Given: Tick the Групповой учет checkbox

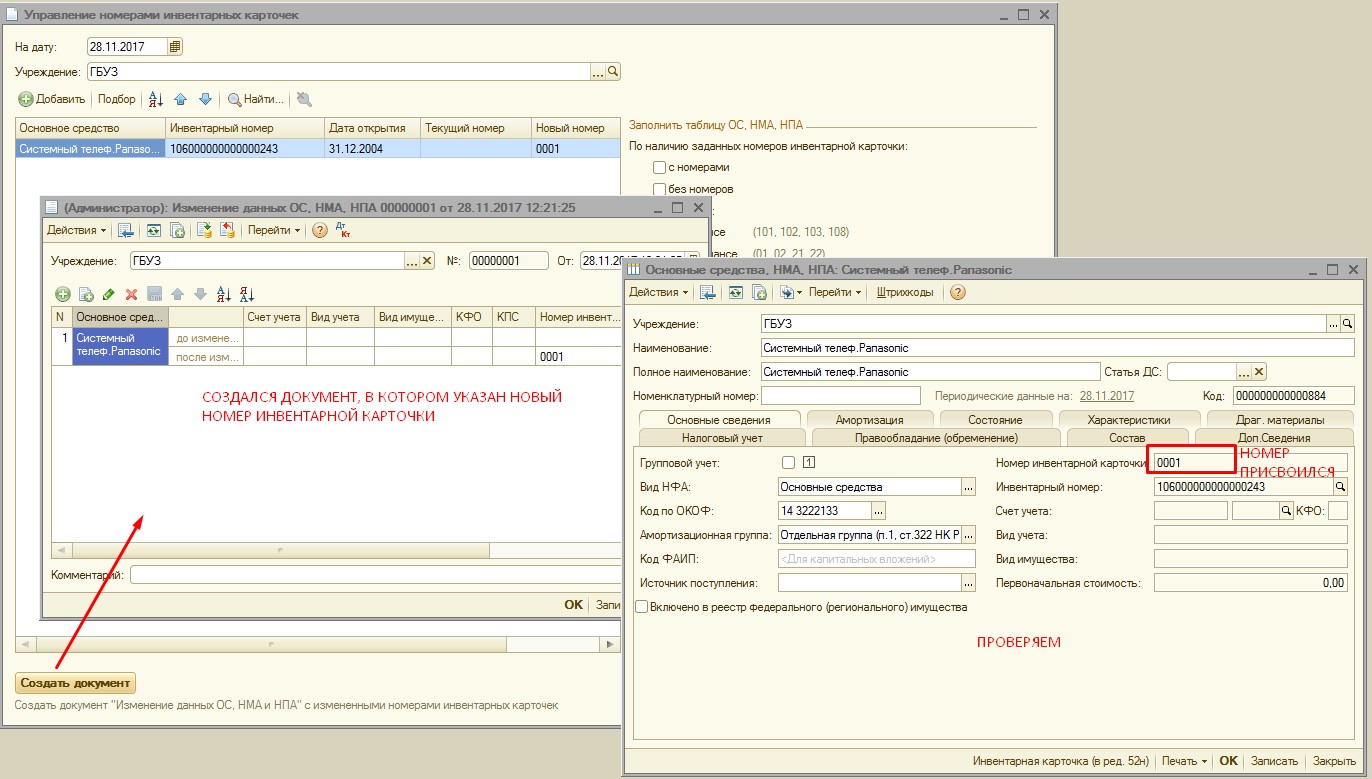Looking at the screenshot, I should click(x=788, y=462).
